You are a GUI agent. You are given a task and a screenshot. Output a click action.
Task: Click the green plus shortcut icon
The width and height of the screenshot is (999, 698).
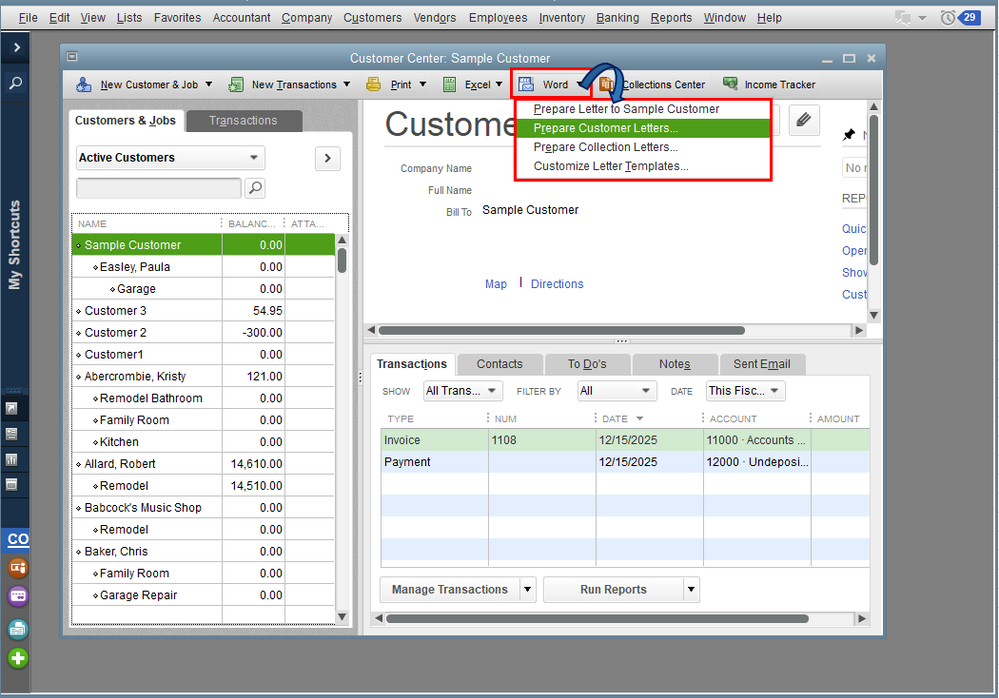(x=18, y=658)
